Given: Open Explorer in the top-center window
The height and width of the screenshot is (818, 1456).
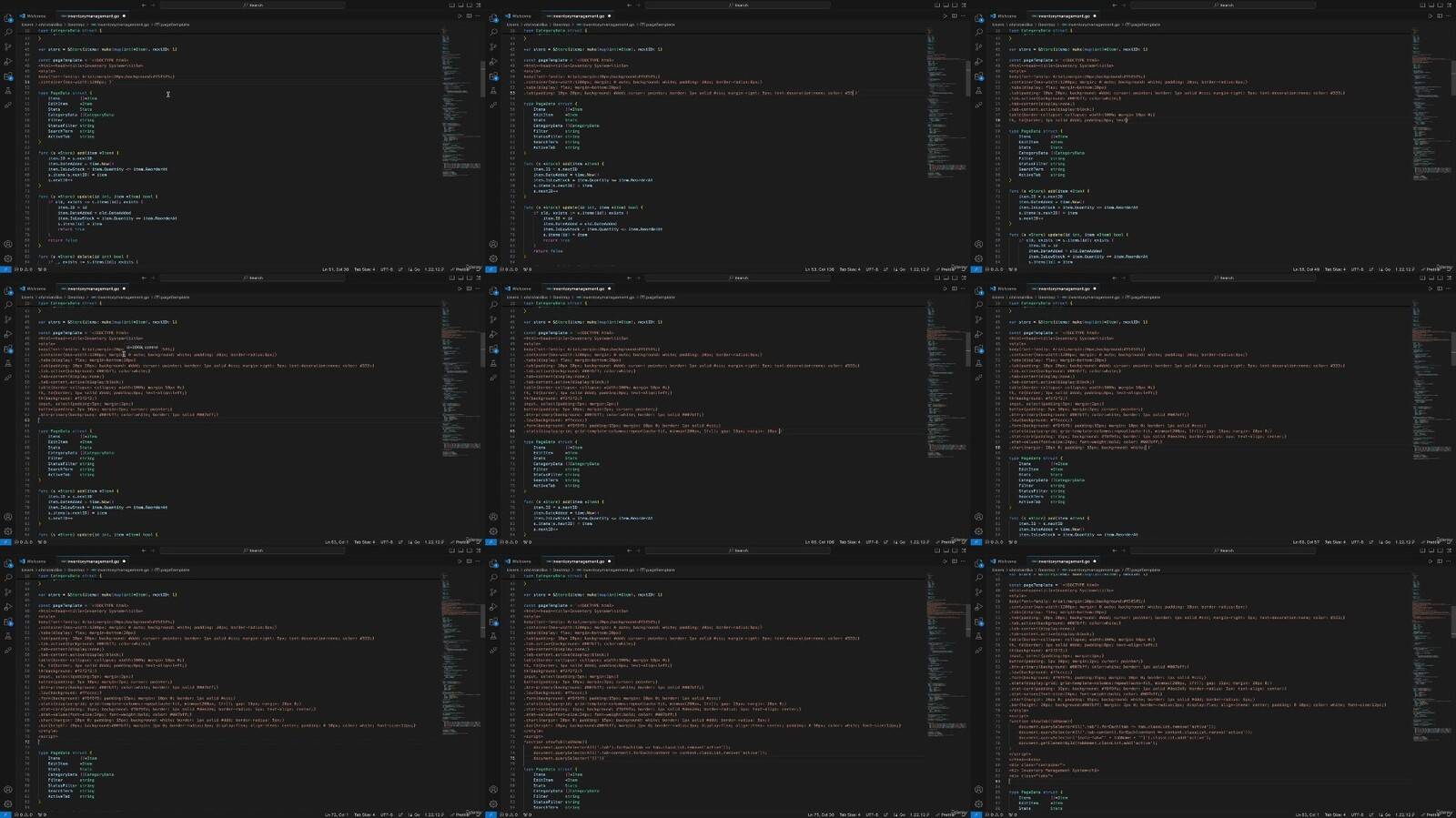Looking at the screenshot, I should 493,18.
